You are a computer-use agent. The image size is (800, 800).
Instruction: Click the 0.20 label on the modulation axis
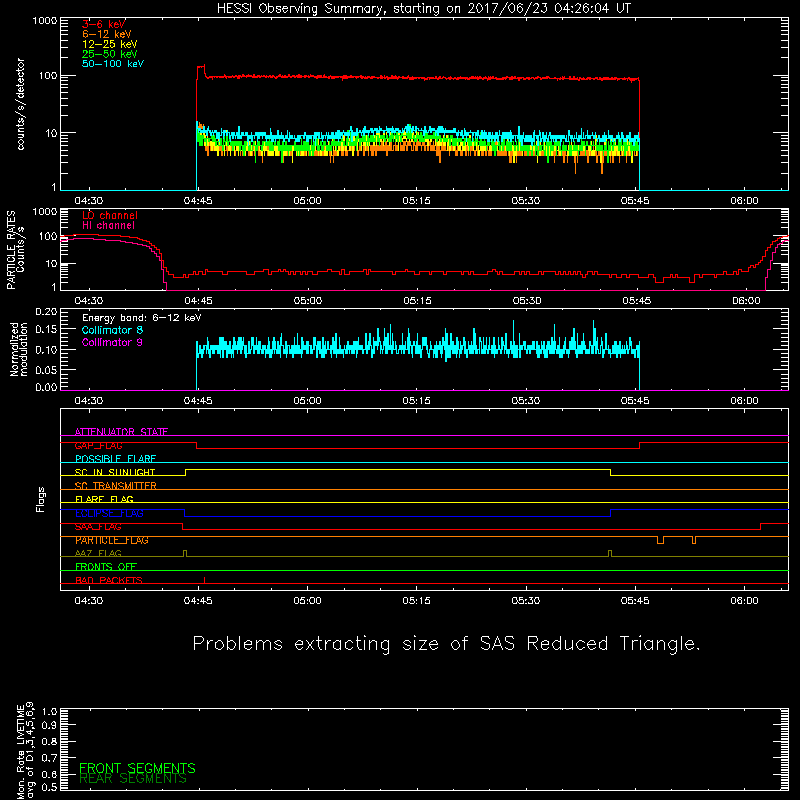pos(46,311)
